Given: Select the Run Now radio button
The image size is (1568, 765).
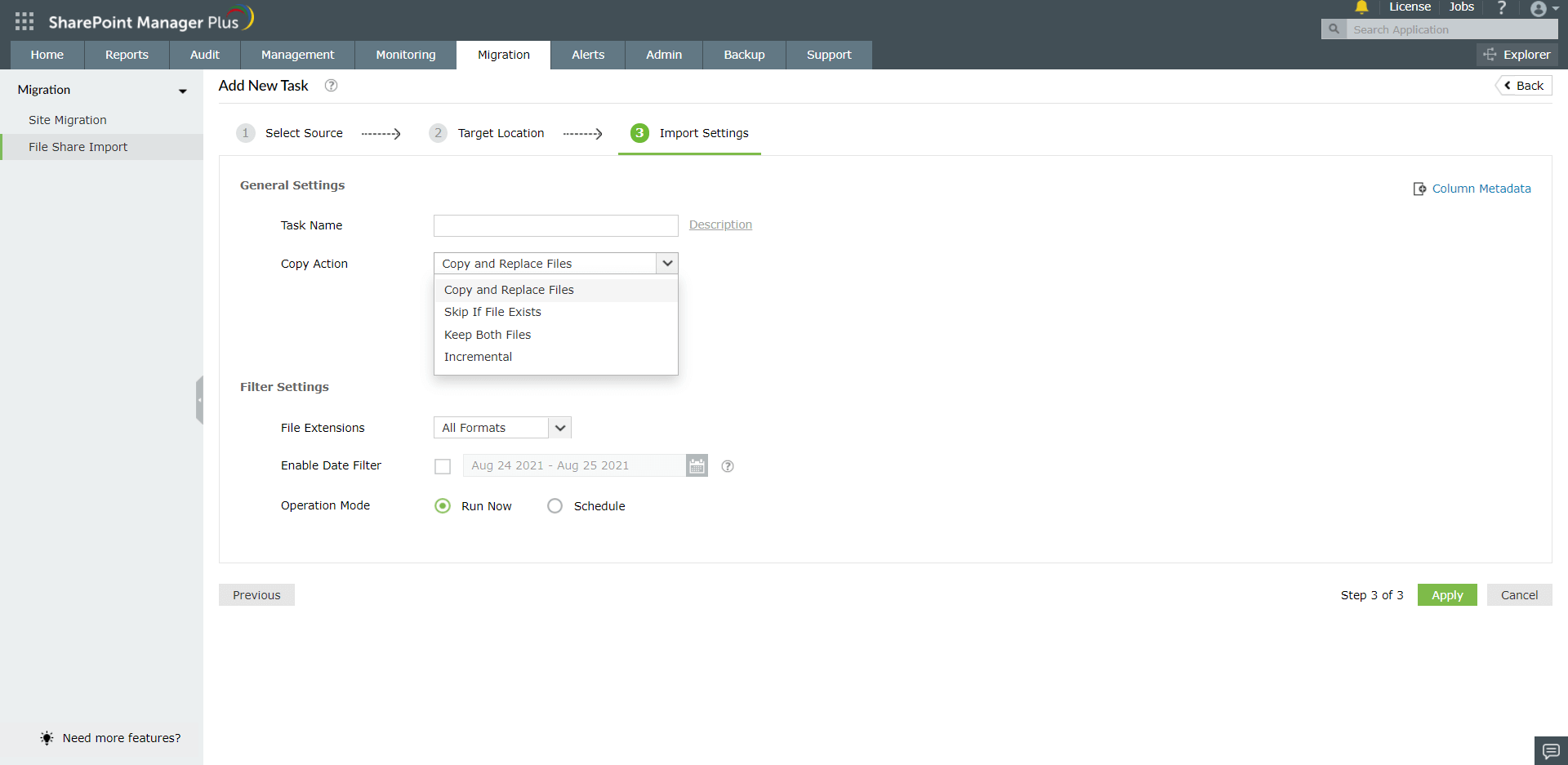Looking at the screenshot, I should 443,506.
